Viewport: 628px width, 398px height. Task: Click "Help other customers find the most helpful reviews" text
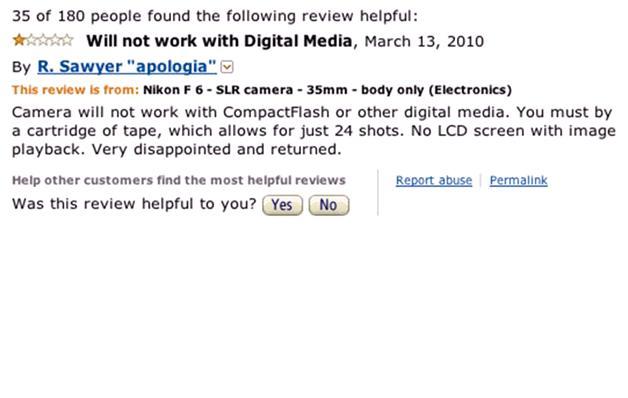coord(179,180)
